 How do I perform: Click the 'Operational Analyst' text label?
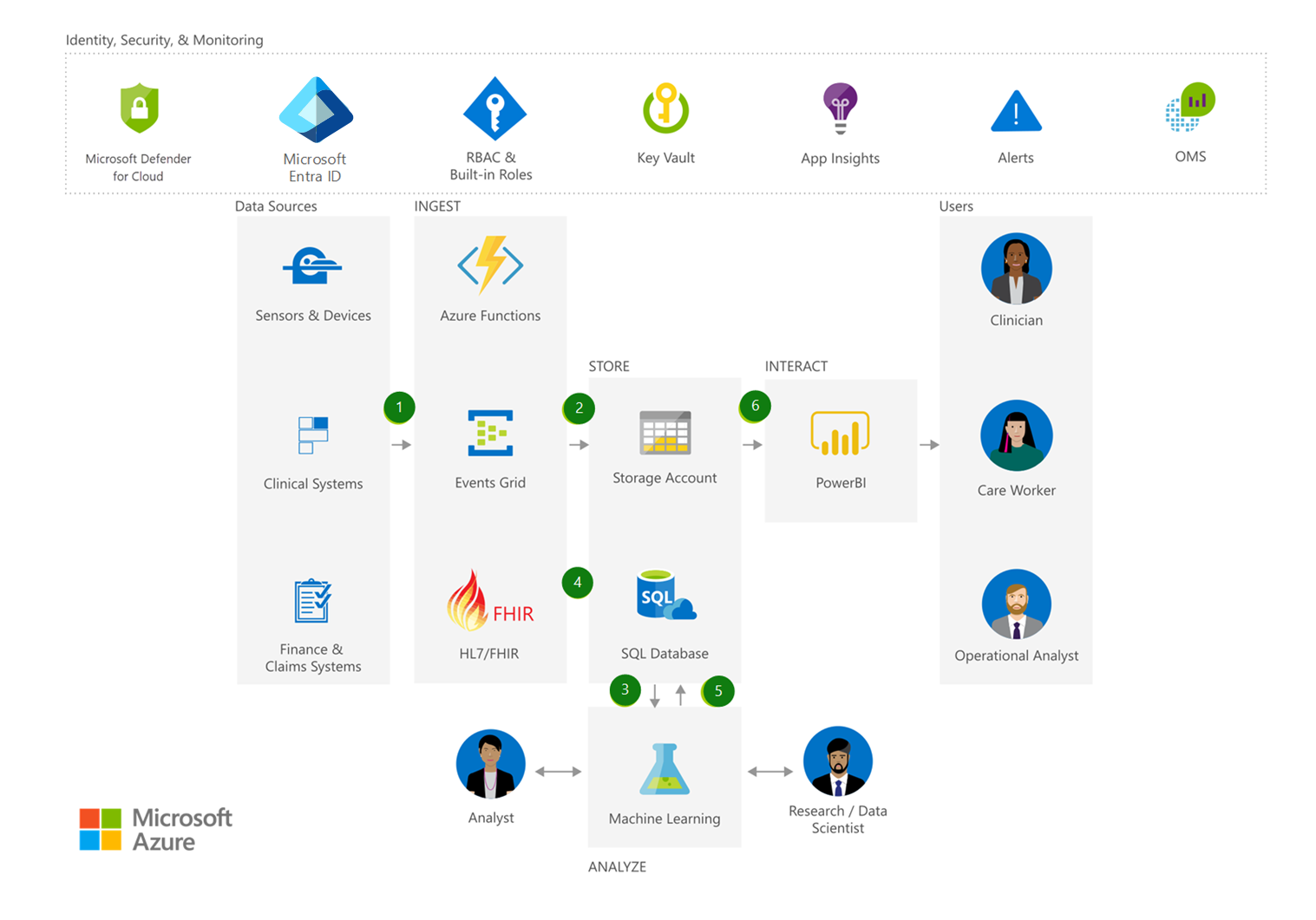click(1017, 656)
